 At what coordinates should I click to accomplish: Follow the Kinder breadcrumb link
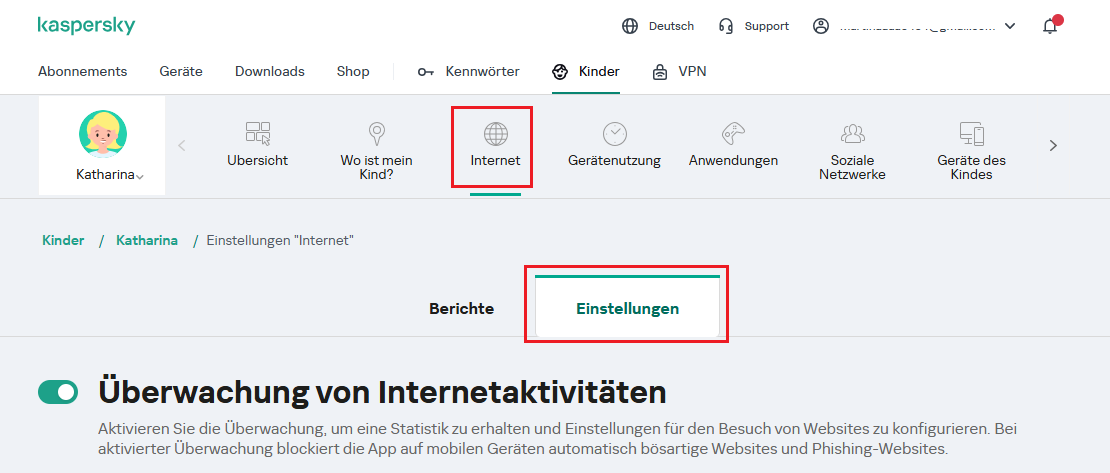point(63,241)
